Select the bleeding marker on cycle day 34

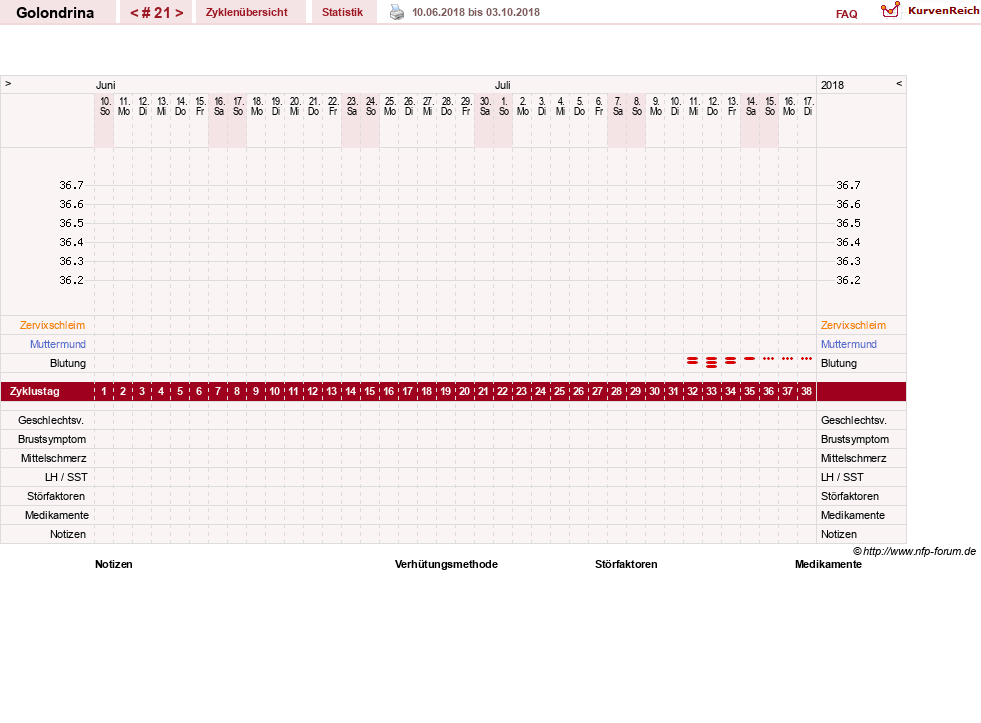pyautogui.click(x=730, y=361)
